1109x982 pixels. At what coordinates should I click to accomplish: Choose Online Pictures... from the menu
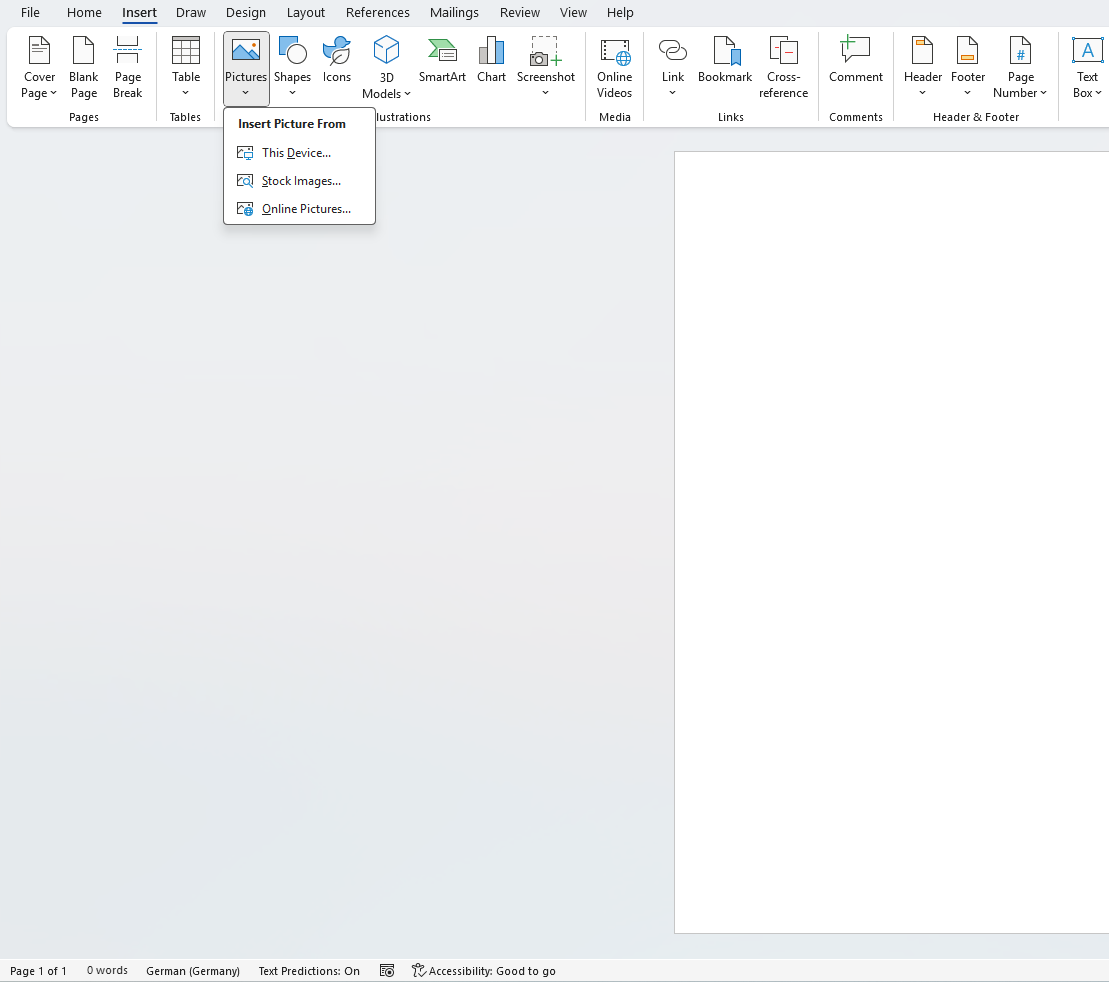[x=299, y=209]
